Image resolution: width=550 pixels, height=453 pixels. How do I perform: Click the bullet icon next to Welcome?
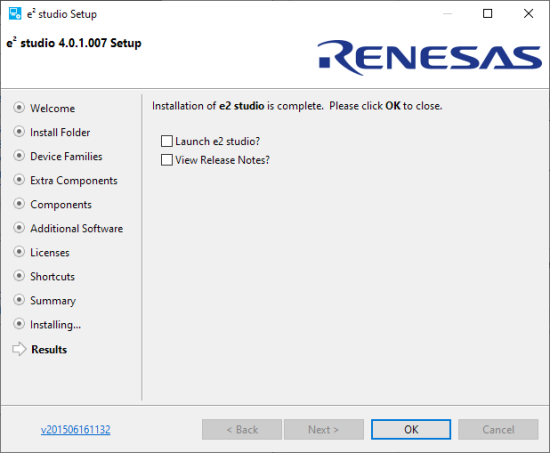coord(19,107)
